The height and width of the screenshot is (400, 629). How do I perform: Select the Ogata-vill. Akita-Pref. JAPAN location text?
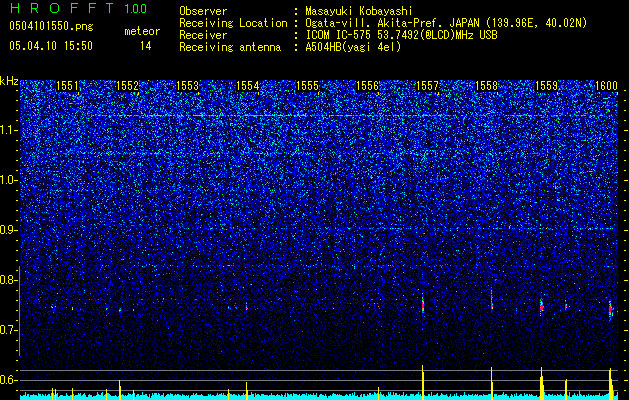pyautogui.click(x=446, y=23)
